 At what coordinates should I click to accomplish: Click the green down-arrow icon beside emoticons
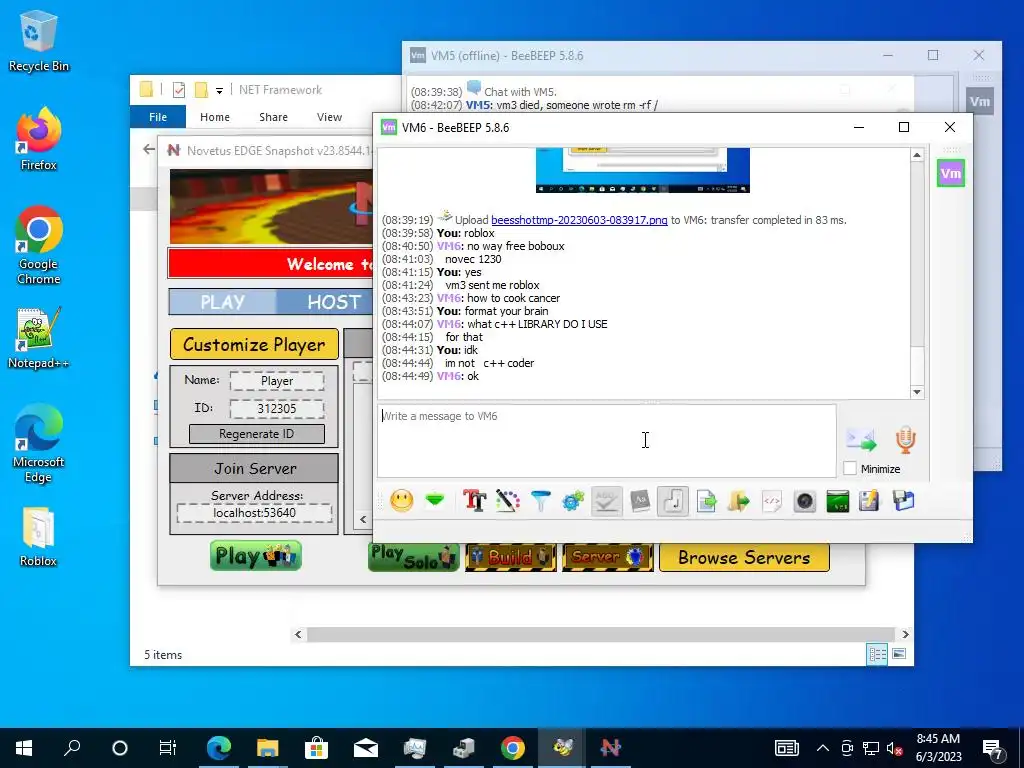pos(435,501)
